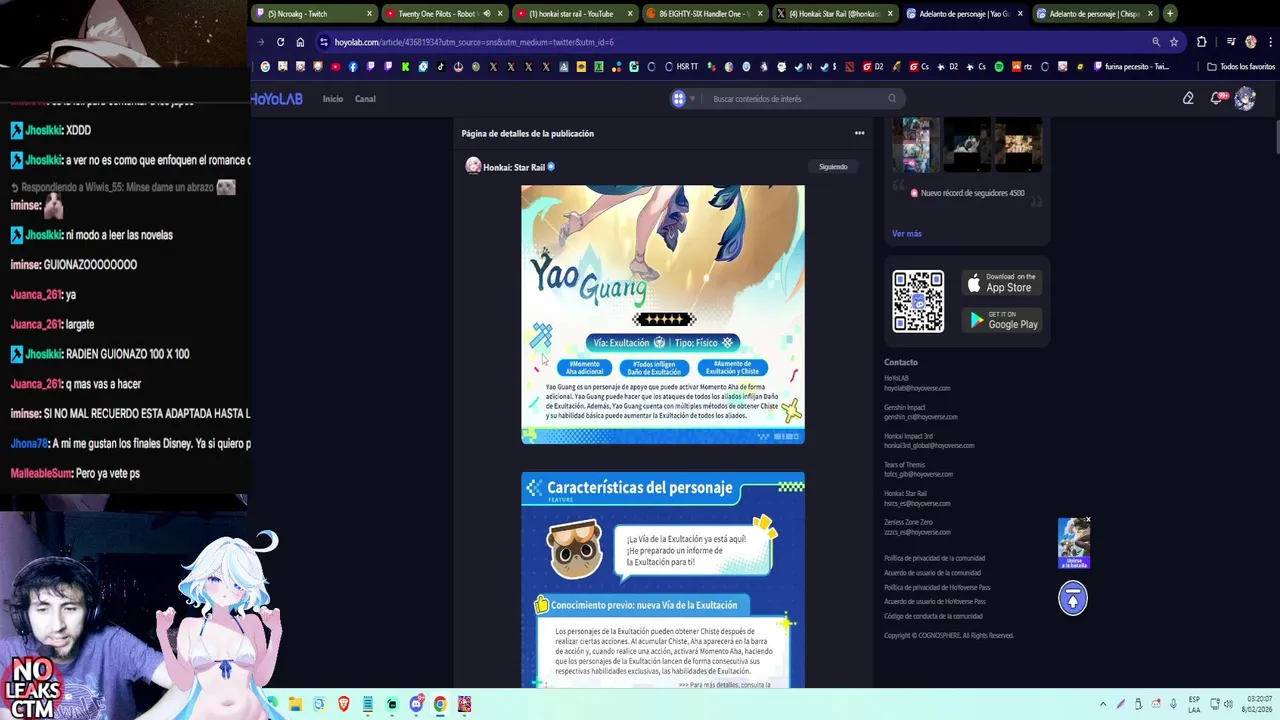Open the furina pecesito Twitch bookmark
The height and width of the screenshot is (720, 1280).
(1131, 67)
